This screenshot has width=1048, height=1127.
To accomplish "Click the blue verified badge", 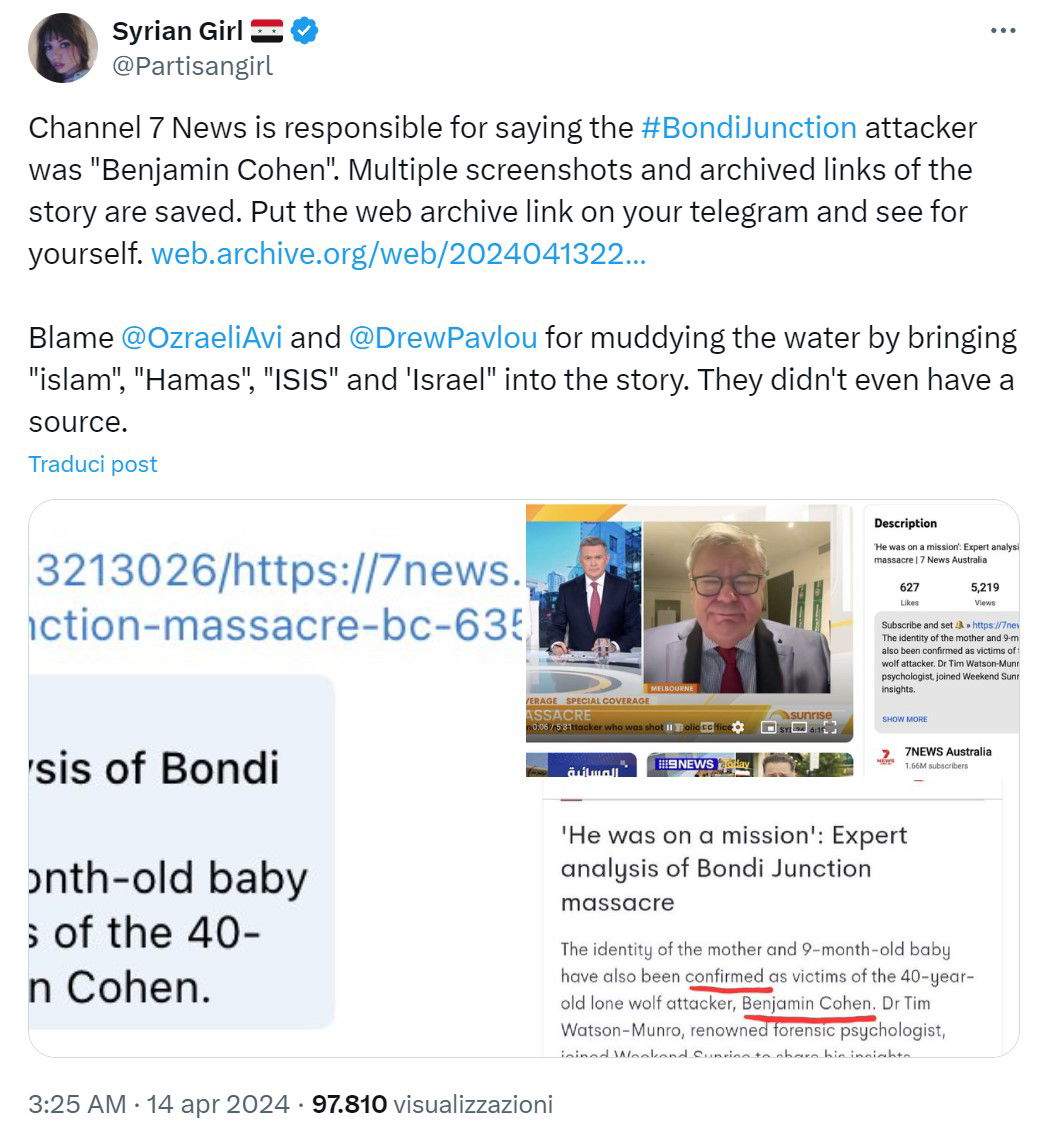I will [x=305, y=32].
